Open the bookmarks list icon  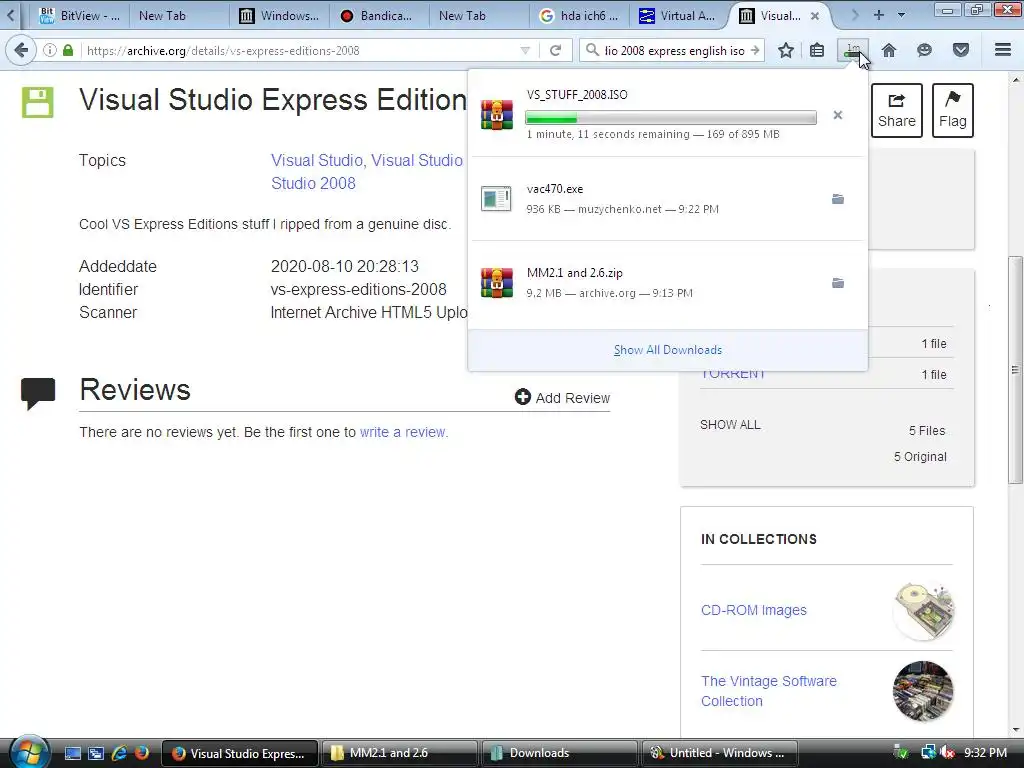pyautogui.click(x=817, y=50)
